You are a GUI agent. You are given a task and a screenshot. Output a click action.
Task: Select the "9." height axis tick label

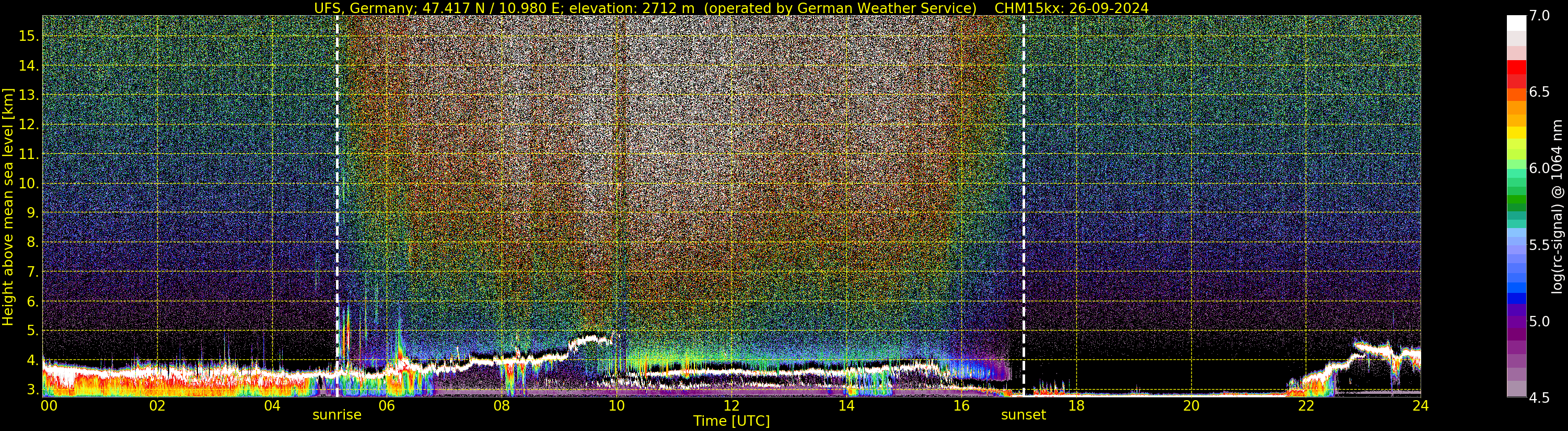(x=32, y=213)
